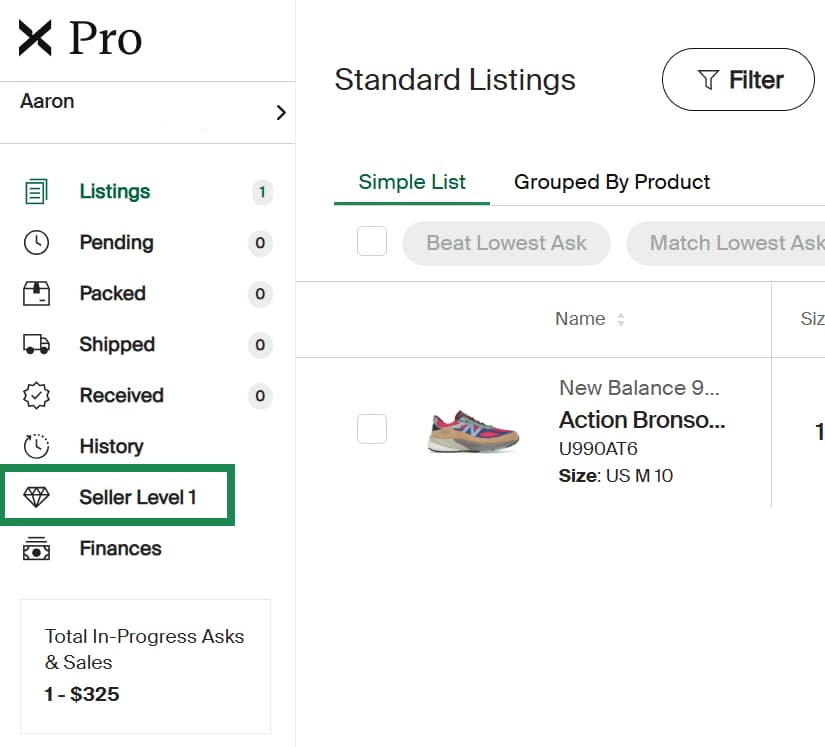Switch to the Simple List tab
The width and height of the screenshot is (825, 747).
tap(412, 182)
